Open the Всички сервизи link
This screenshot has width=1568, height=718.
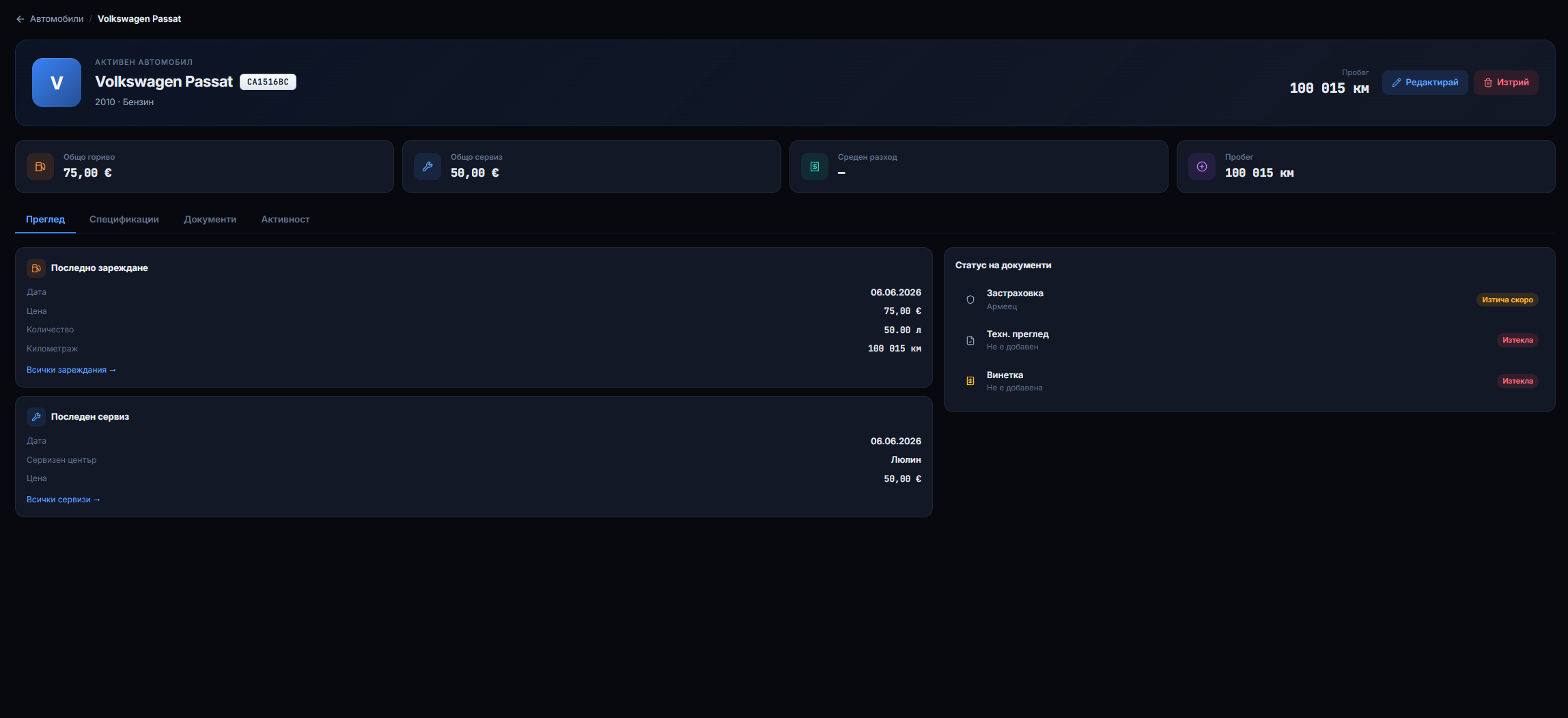64,500
